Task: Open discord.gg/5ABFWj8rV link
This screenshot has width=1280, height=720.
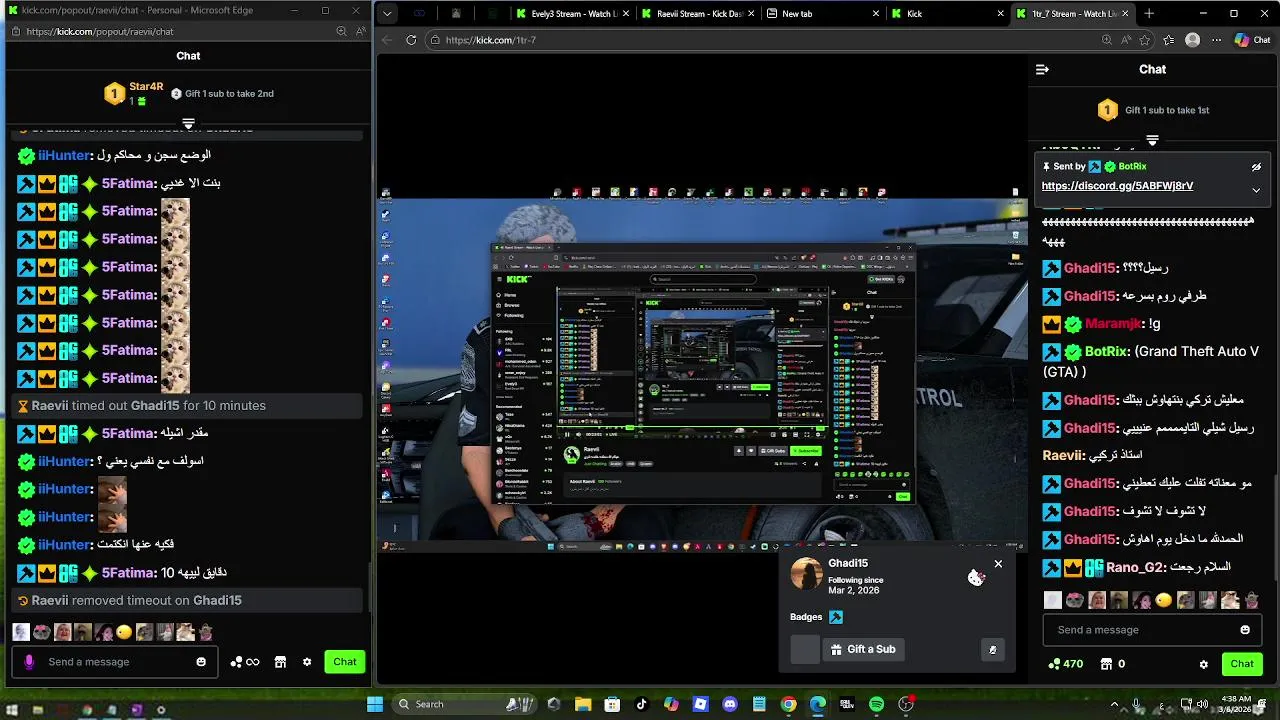Action: point(1117,186)
